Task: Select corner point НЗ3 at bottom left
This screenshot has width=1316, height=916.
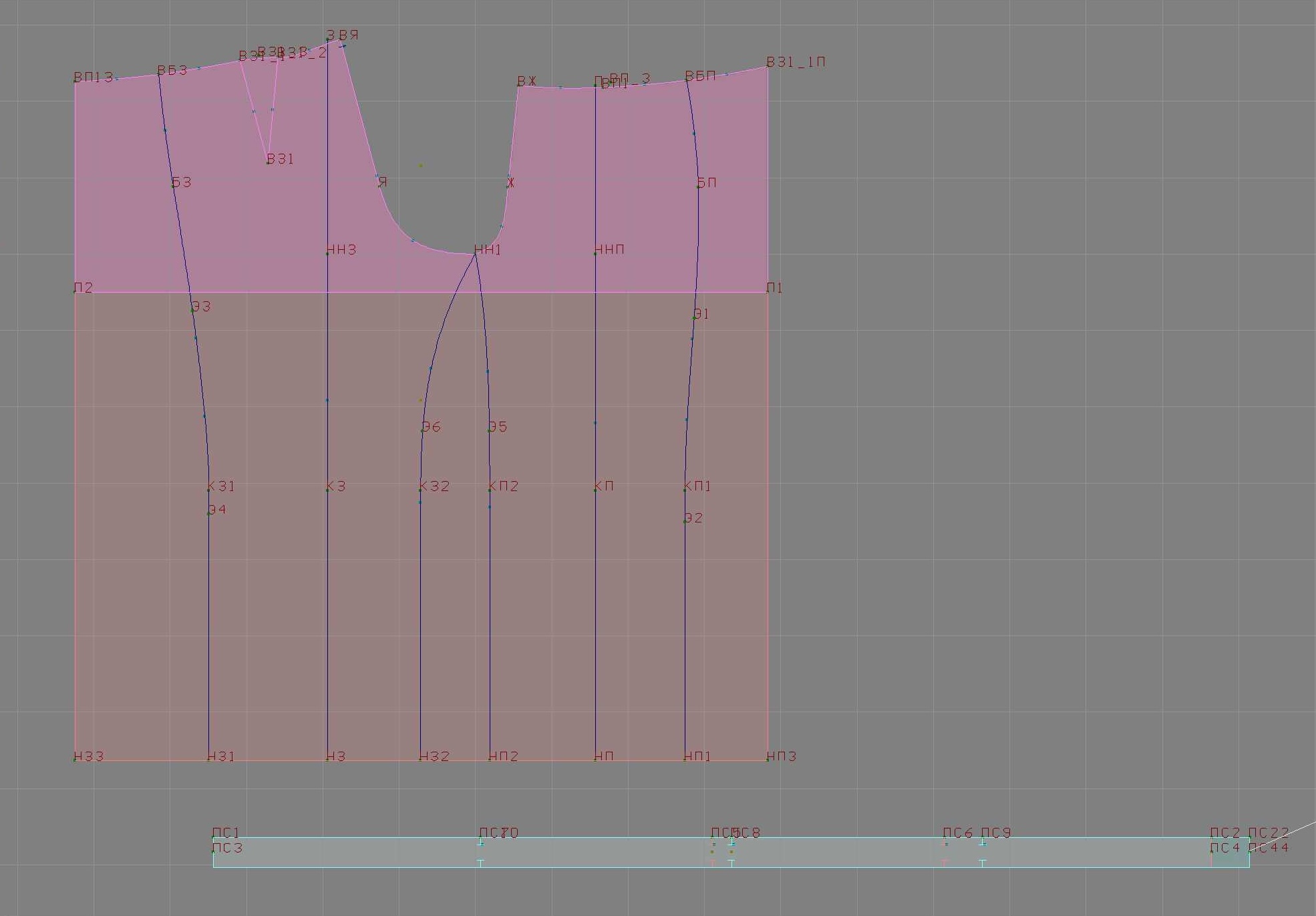Action: [75, 760]
